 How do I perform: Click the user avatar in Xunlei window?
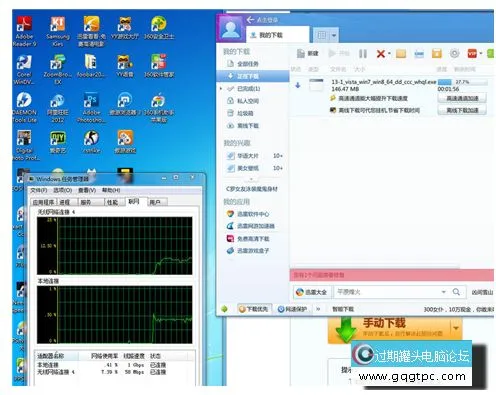(231, 28)
